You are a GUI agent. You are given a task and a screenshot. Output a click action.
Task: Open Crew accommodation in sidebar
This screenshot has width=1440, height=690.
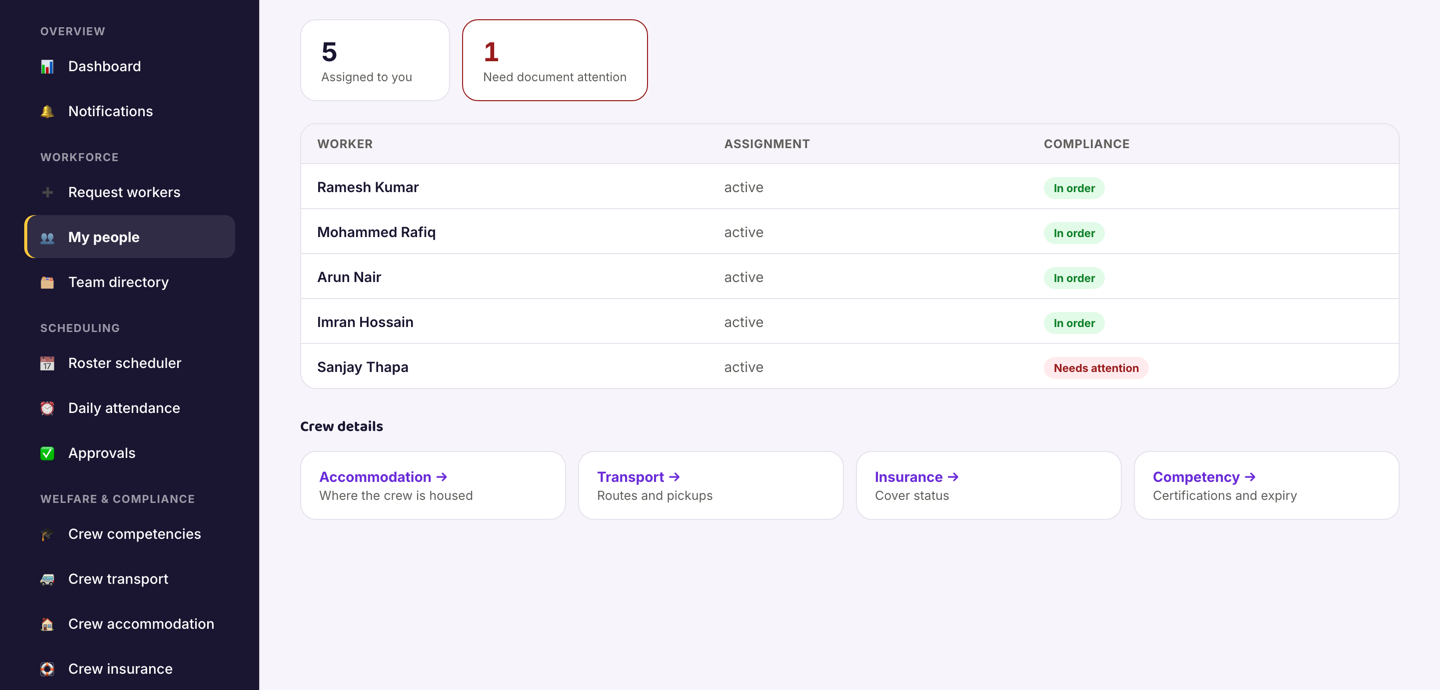point(130,624)
